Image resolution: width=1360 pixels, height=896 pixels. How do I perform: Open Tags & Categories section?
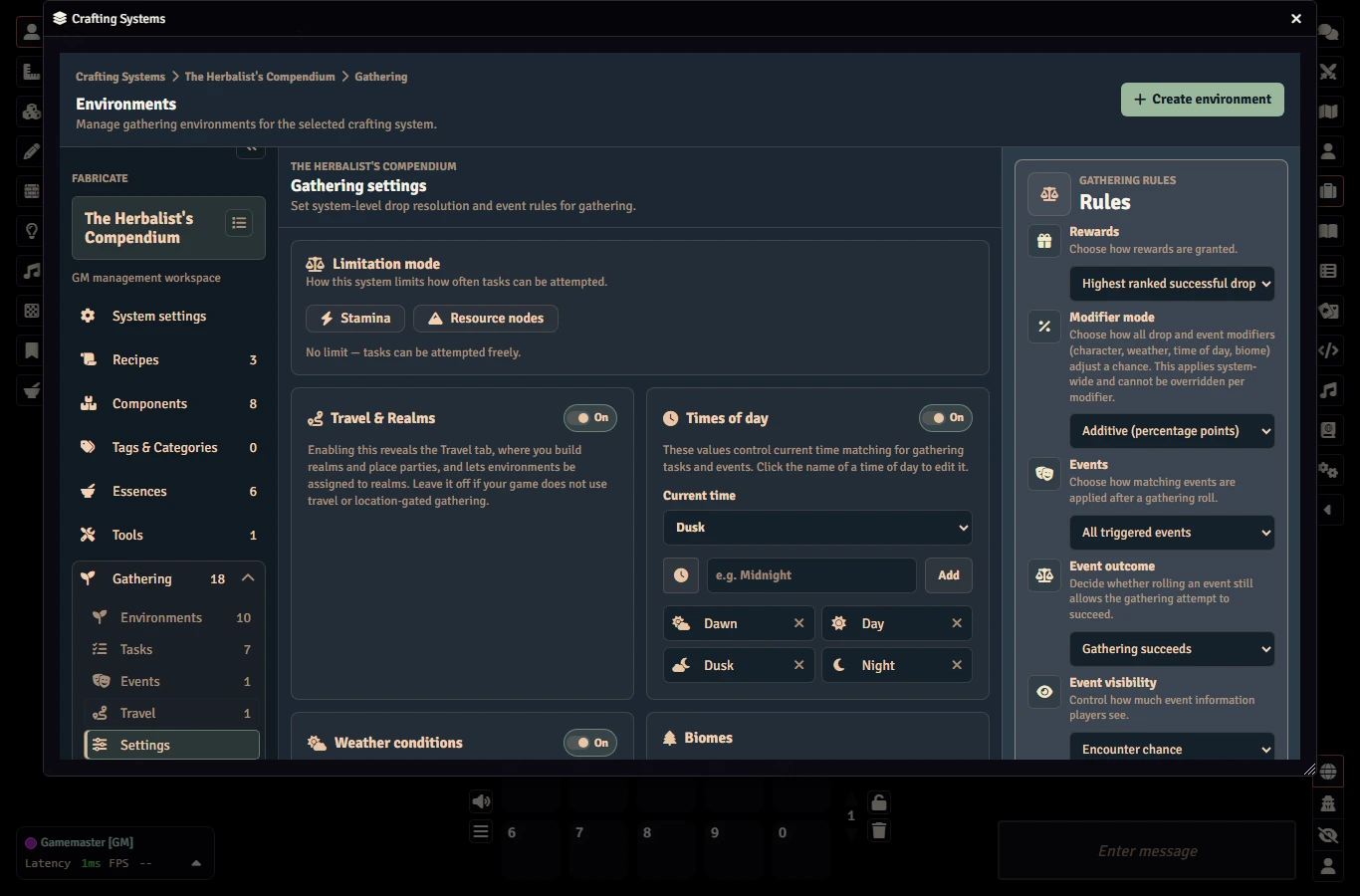click(168, 447)
